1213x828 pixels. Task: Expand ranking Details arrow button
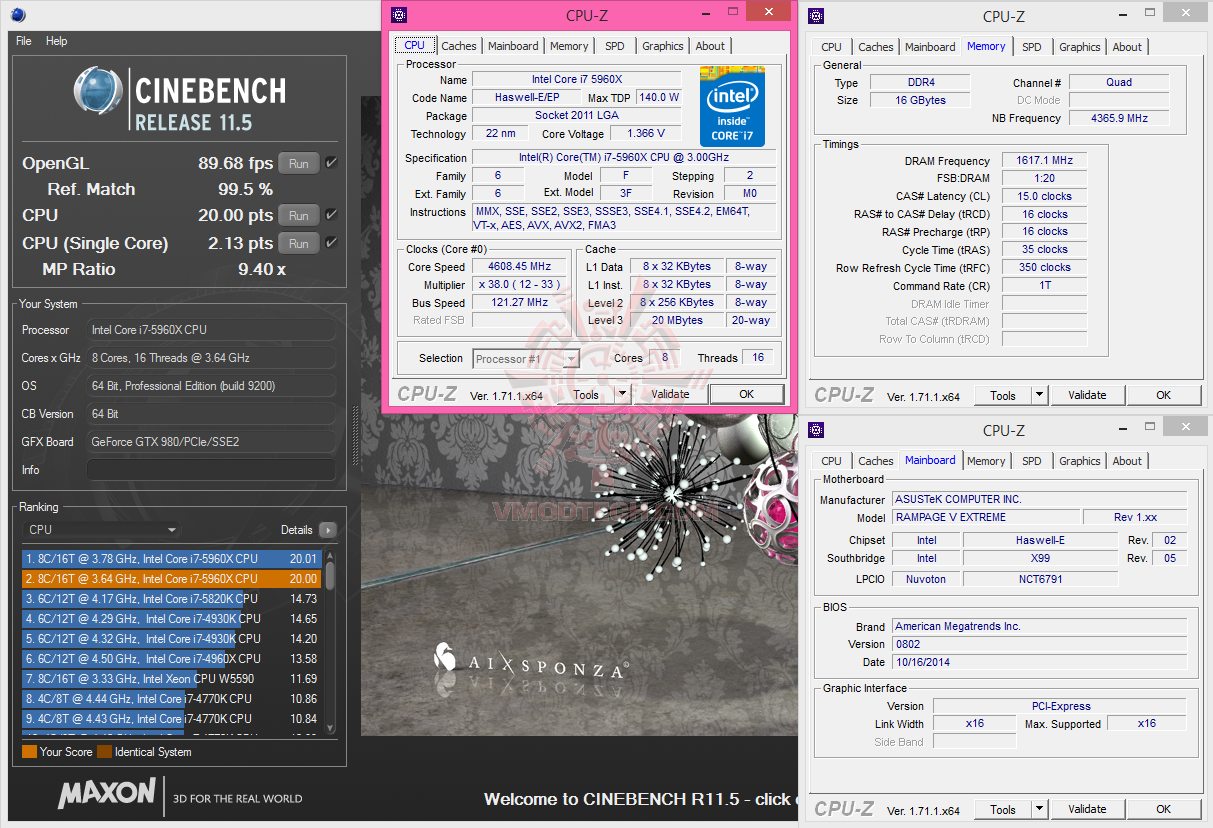point(327,530)
